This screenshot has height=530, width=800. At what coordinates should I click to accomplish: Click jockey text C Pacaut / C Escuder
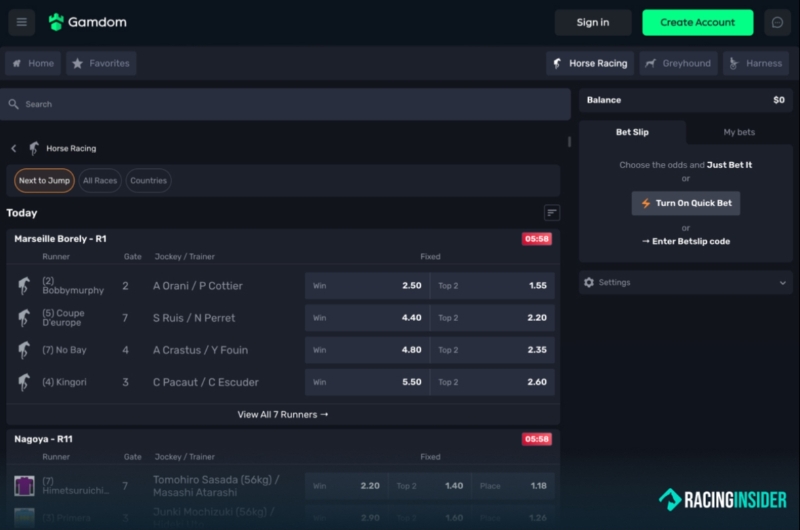[x=206, y=382]
